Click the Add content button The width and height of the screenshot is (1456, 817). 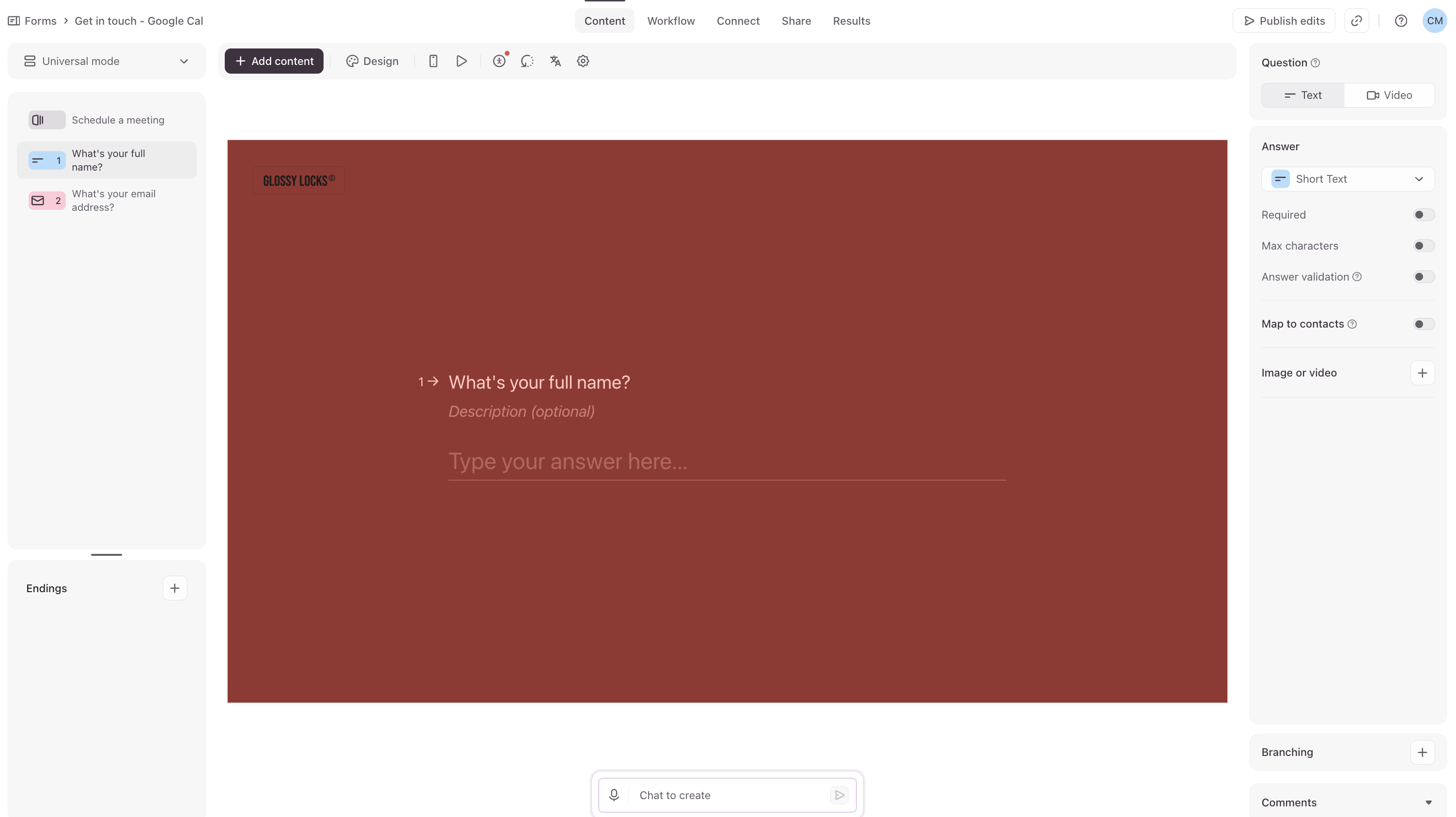point(274,61)
